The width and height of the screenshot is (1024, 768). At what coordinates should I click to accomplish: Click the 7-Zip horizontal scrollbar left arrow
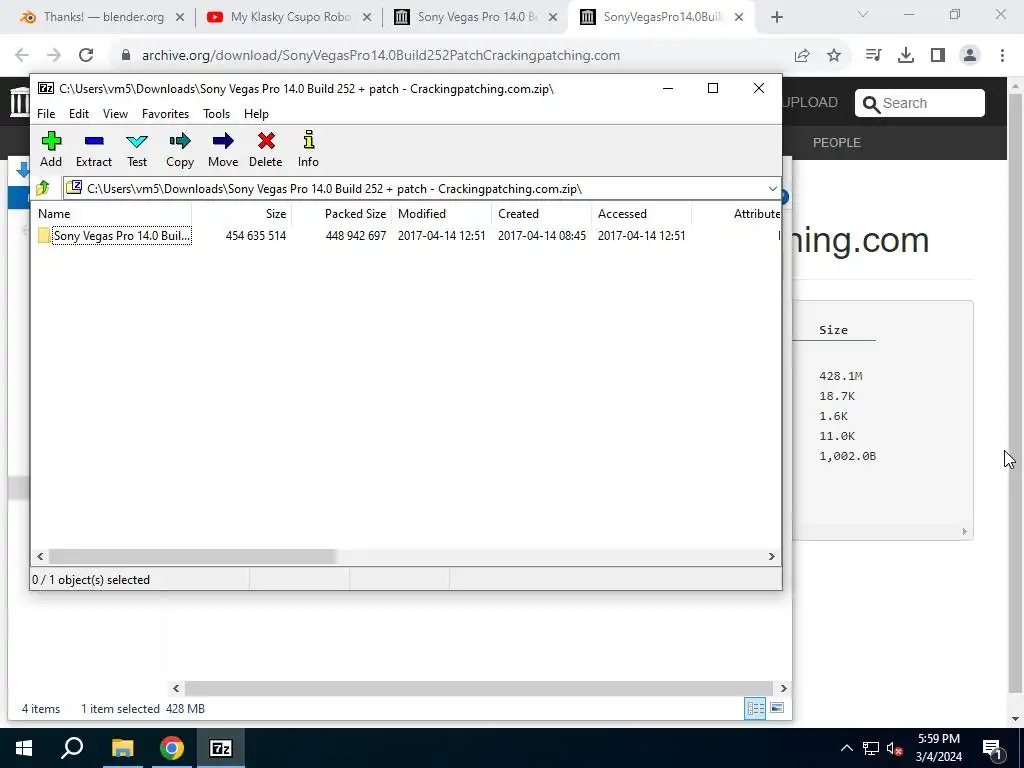point(40,556)
